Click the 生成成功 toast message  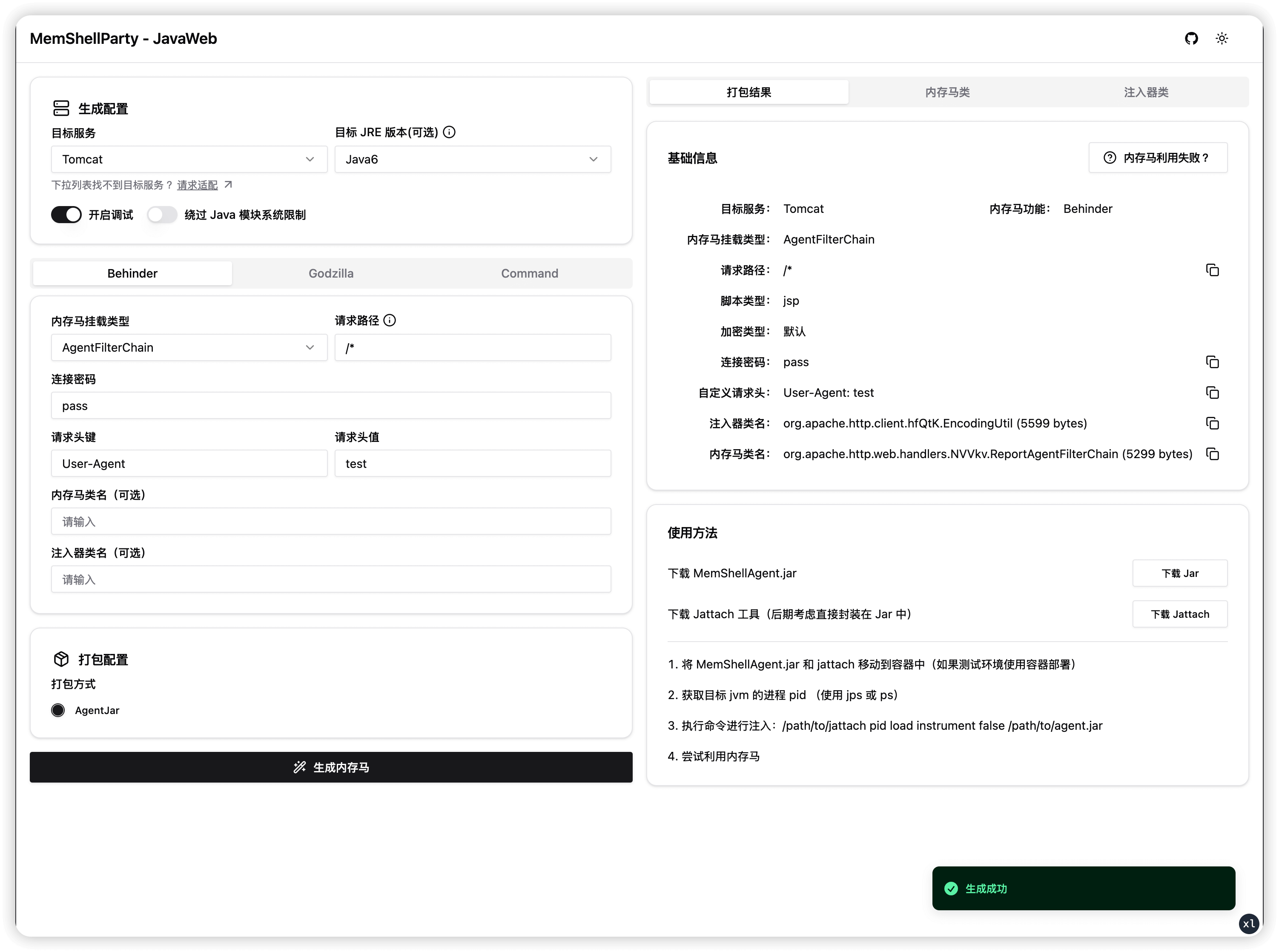(1084, 889)
